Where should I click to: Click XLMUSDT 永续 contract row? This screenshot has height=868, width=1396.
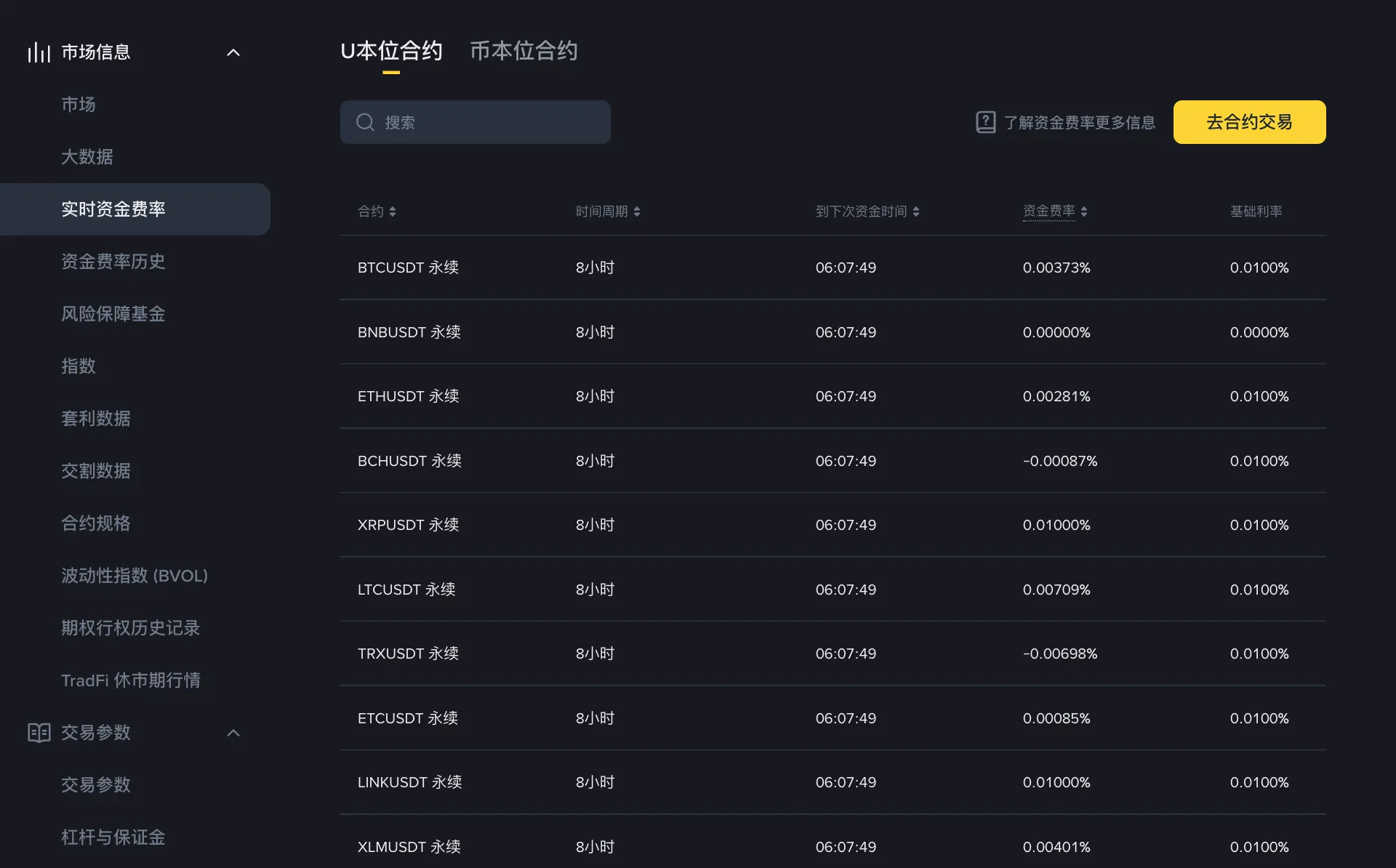coord(833,842)
